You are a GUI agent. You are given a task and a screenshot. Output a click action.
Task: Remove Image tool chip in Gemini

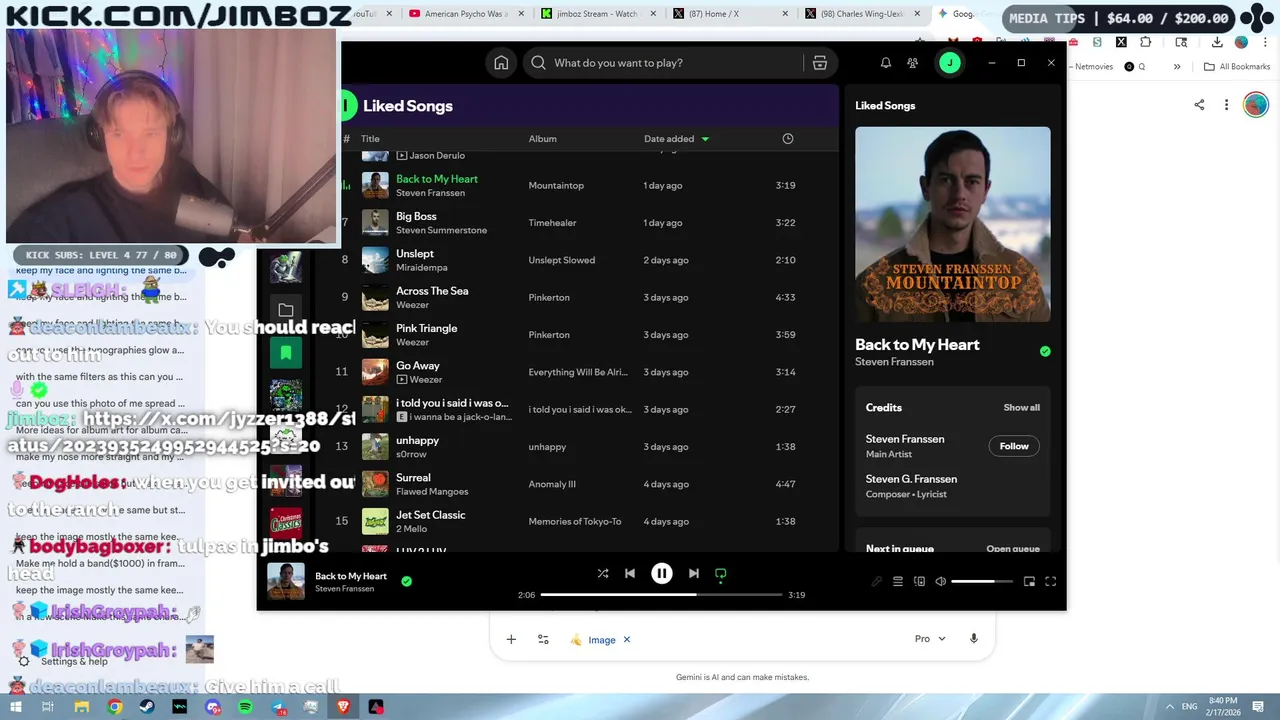[x=627, y=640]
